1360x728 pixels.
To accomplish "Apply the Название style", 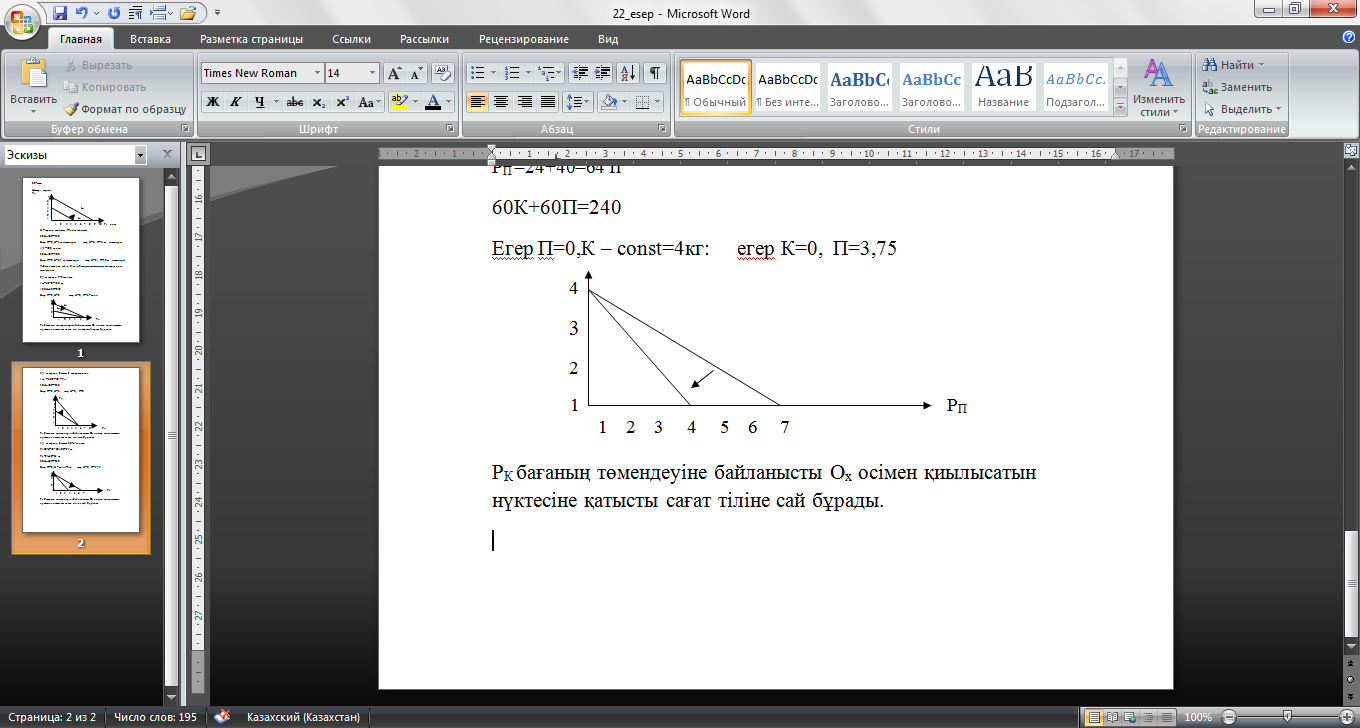I will 1003,87.
